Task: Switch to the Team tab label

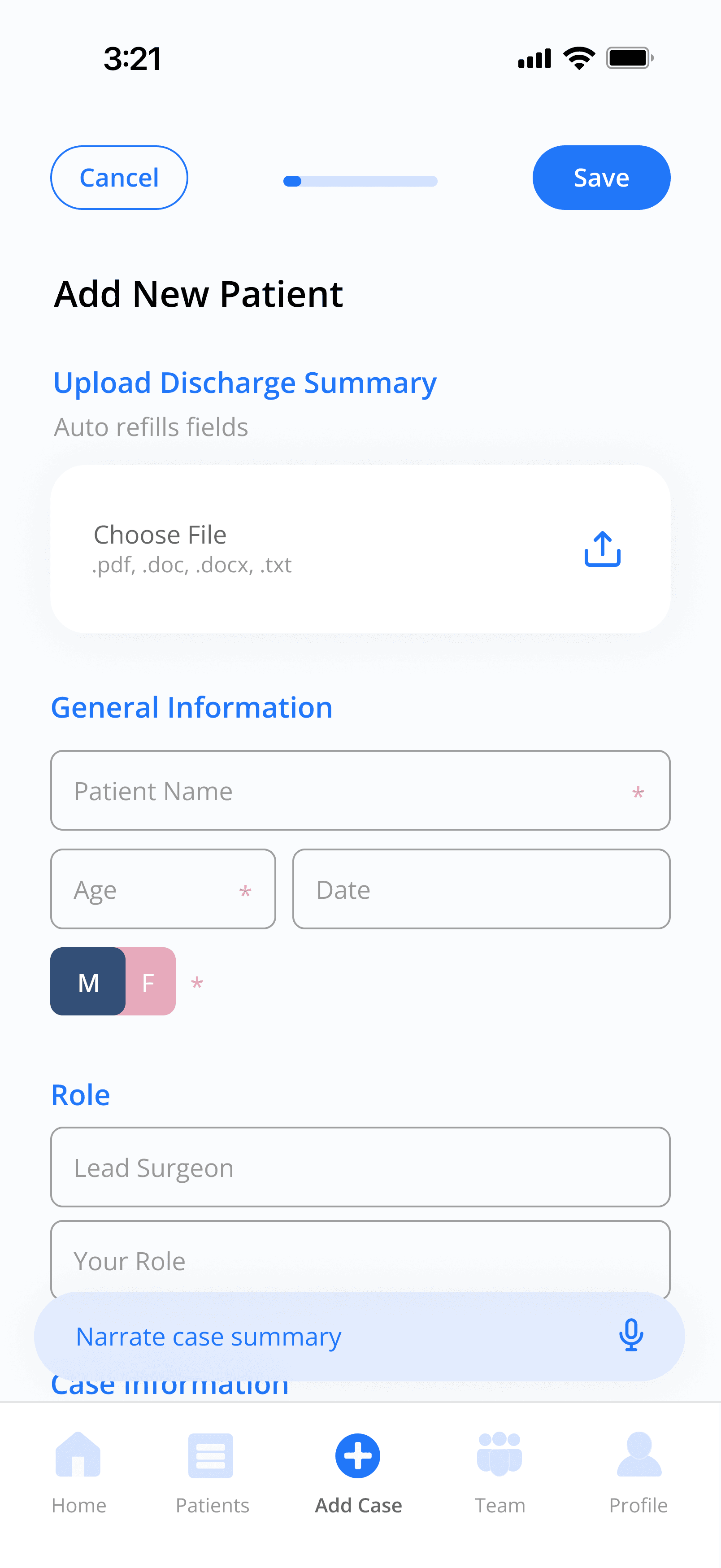Action: click(x=499, y=1505)
